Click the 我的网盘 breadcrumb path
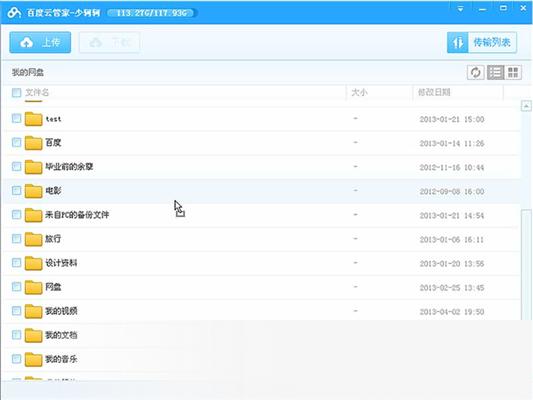 point(28,72)
